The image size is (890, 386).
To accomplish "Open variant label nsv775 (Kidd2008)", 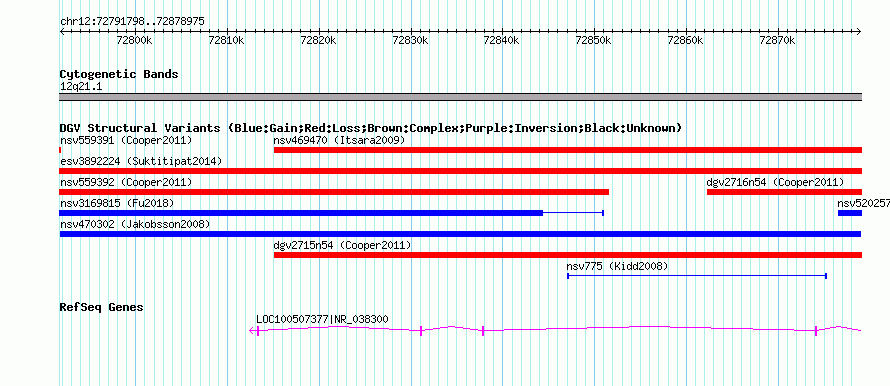I will pyautogui.click(x=618, y=266).
